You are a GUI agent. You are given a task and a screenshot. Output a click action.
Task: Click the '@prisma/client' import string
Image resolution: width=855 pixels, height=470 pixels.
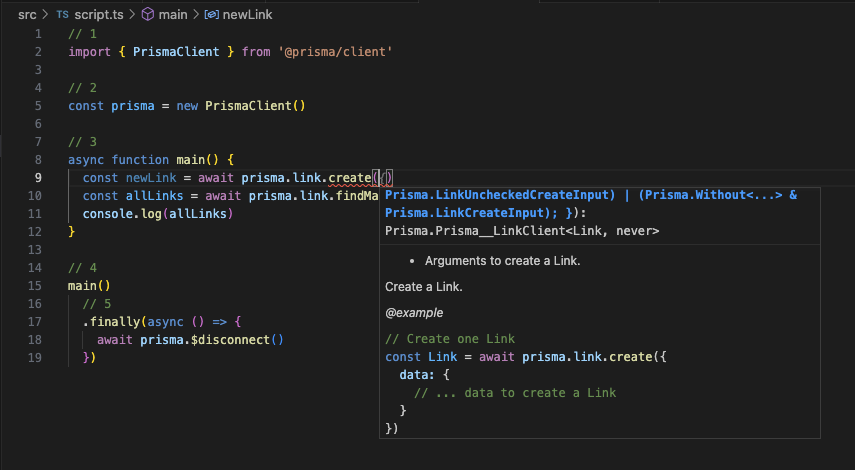click(x=335, y=52)
